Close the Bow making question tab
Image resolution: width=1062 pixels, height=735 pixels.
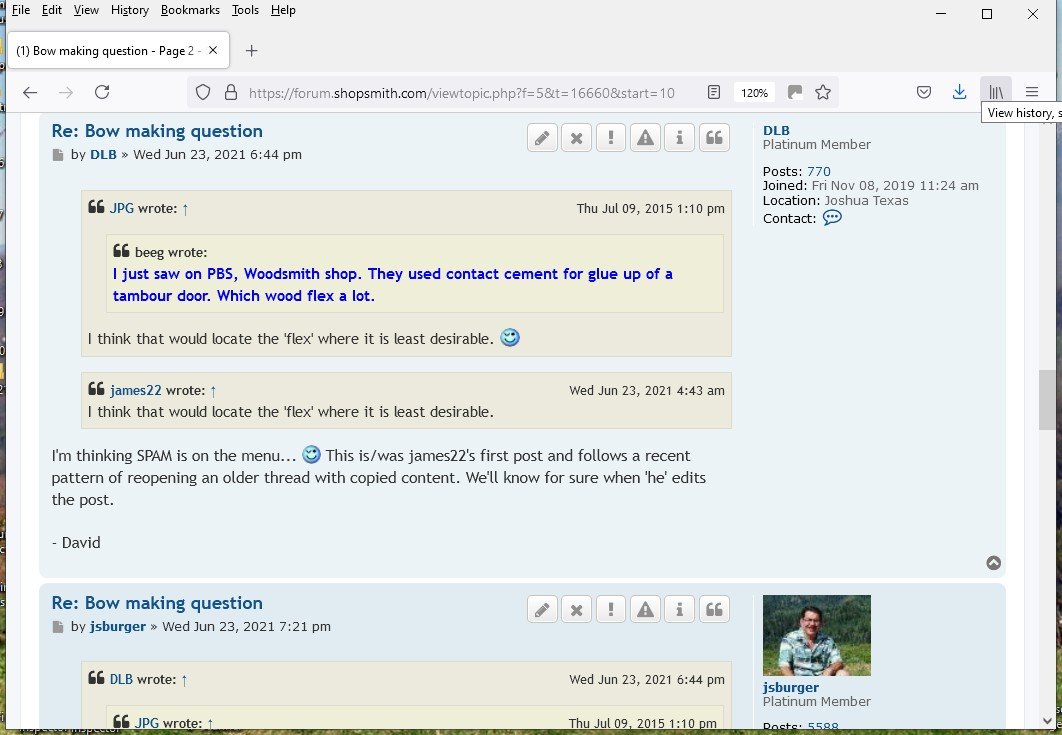pos(213,50)
